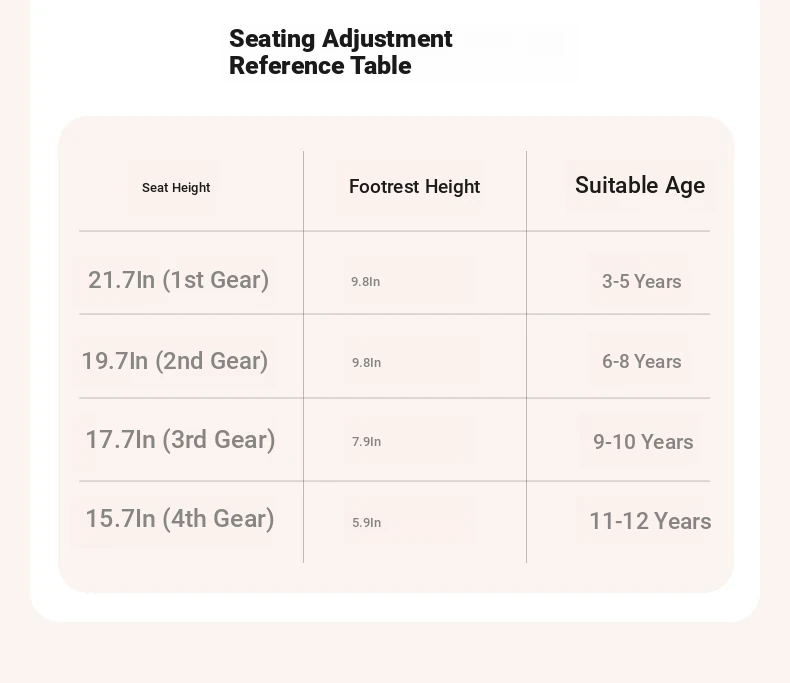
Task: Click the word Age in the Suitable Age header
Action: pyautogui.click(x=685, y=186)
